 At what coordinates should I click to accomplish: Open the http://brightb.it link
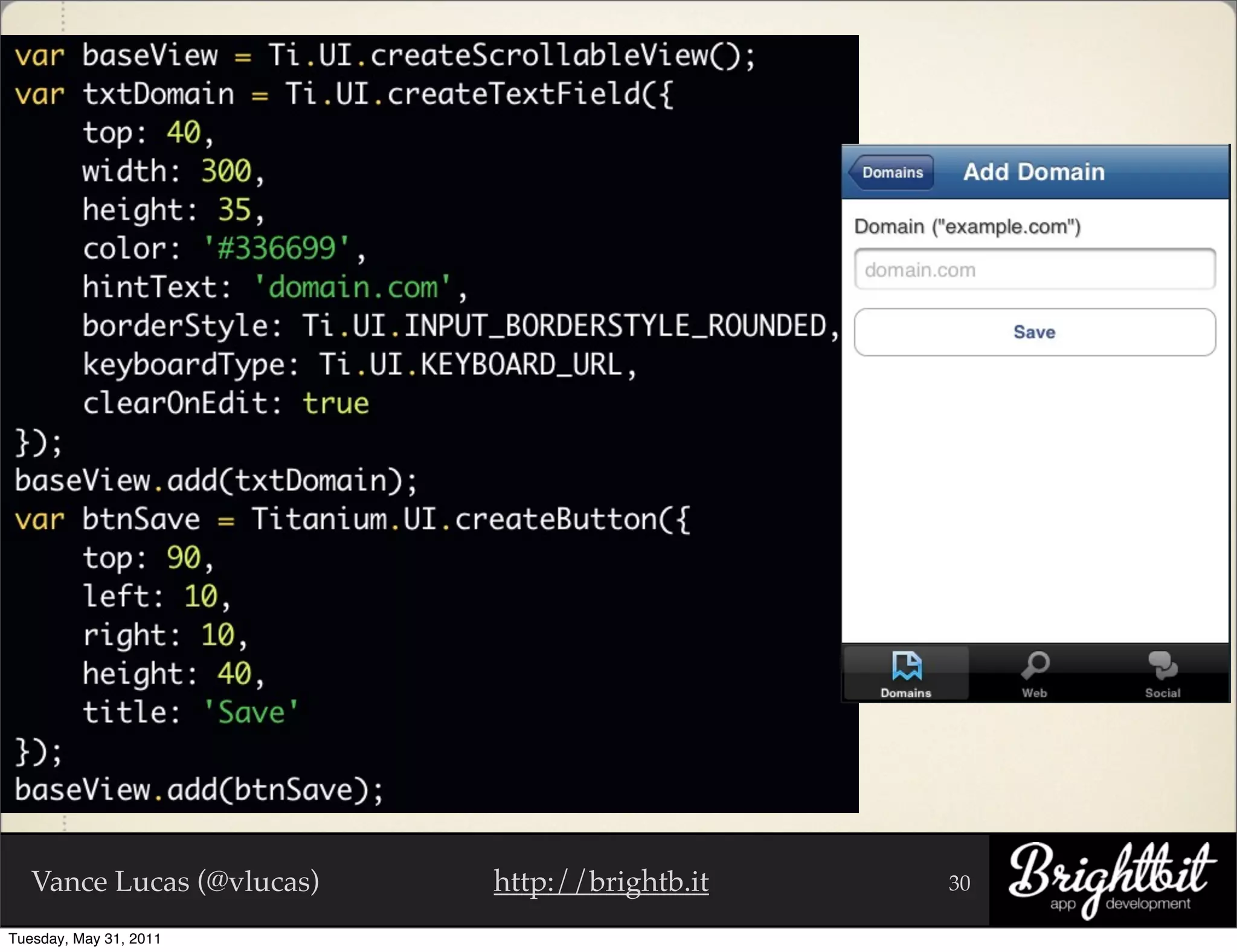600,881
